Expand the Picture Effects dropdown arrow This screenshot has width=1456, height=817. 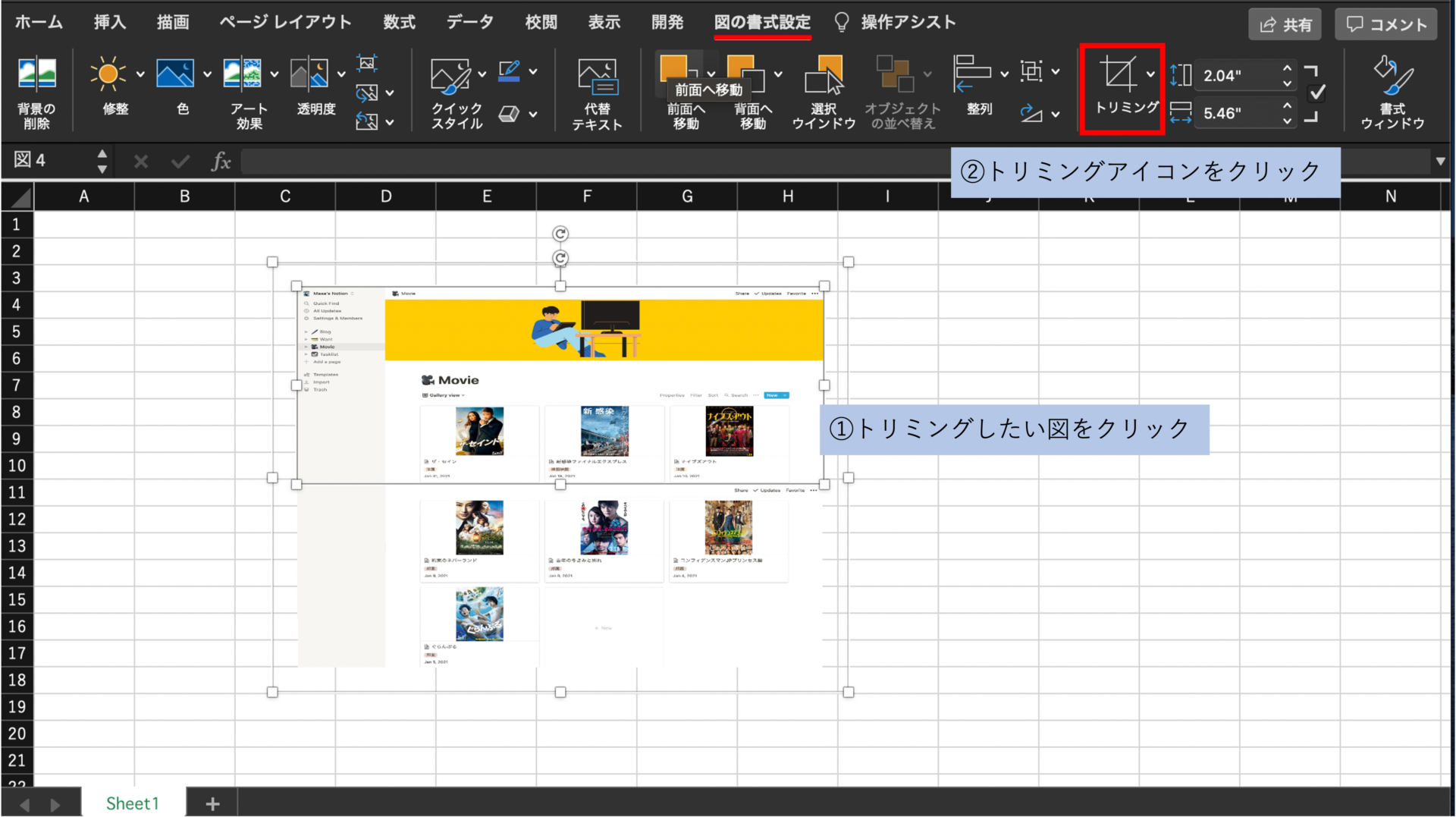click(x=533, y=115)
